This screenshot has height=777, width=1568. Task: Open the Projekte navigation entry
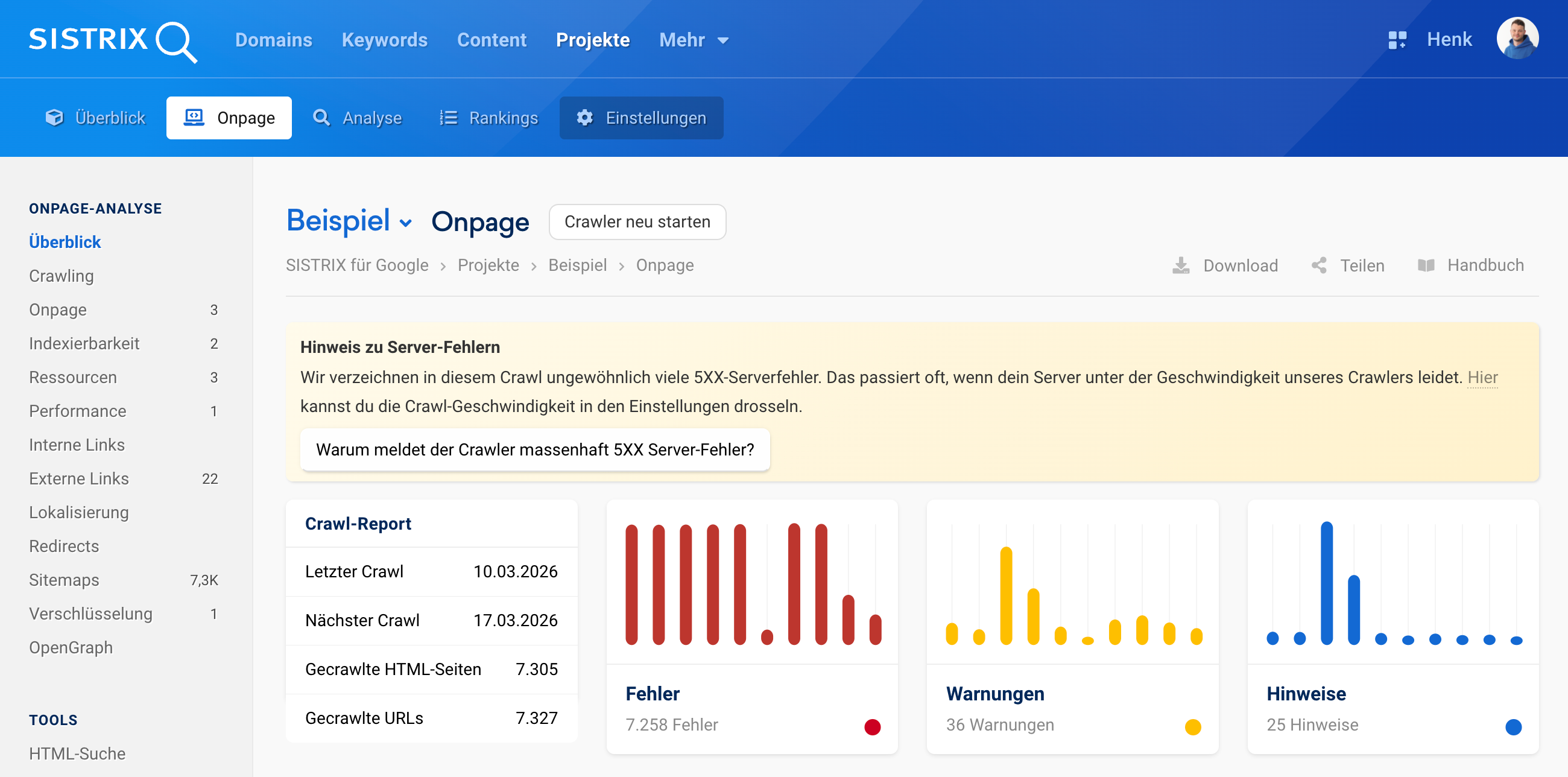click(x=592, y=39)
